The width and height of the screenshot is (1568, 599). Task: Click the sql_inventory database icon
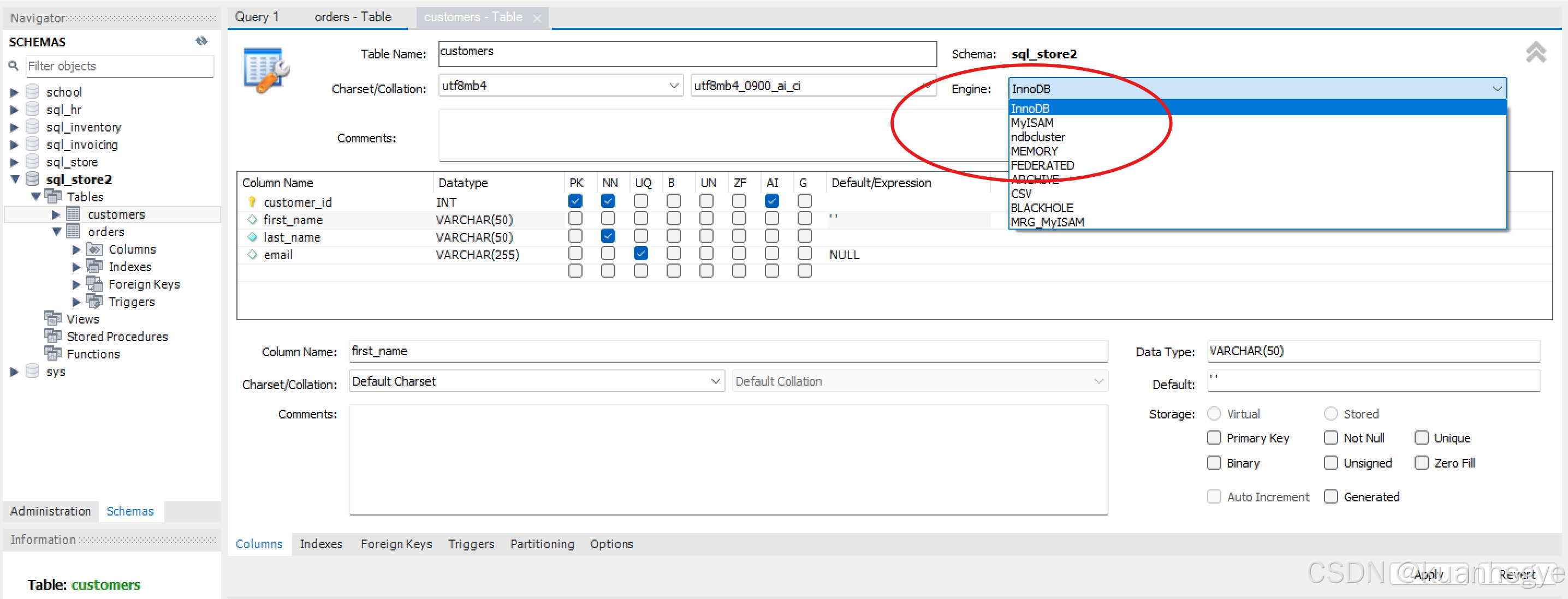pos(33,127)
